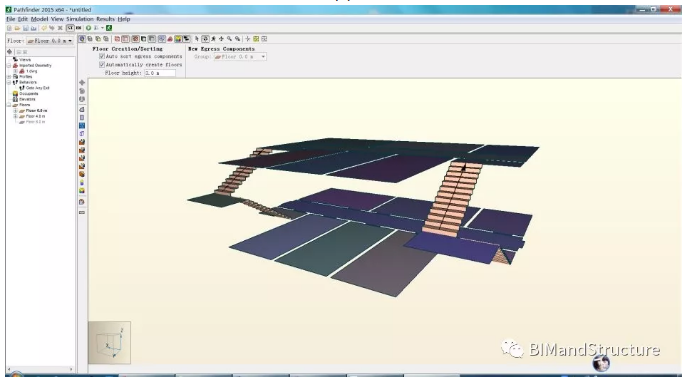This screenshot has width=685, height=380.
Task: Select the arrow selection tool
Action: [x=197, y=39]
